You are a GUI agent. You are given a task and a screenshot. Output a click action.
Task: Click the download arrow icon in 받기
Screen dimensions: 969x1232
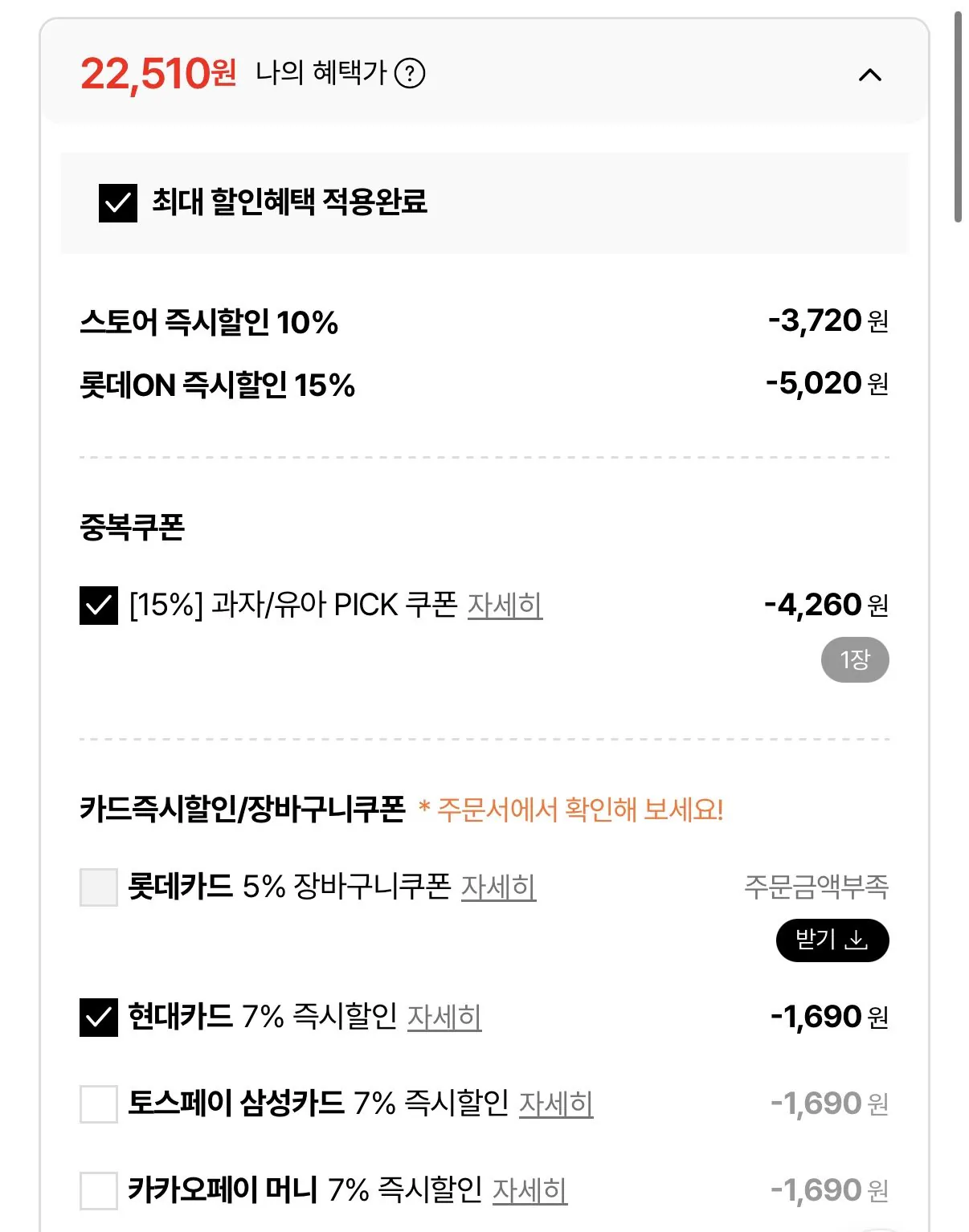point(857,940)
